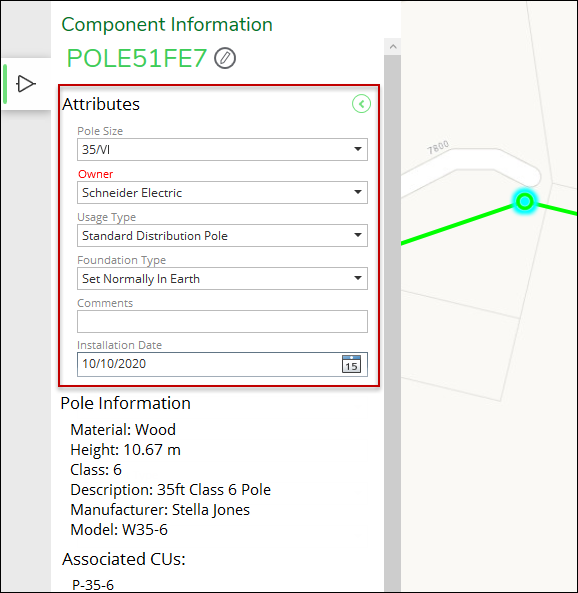This screenshot has width=578, height=593.
Task: Focus the Installation Date field showing 10/10/2020
Action: click(222, 364)
